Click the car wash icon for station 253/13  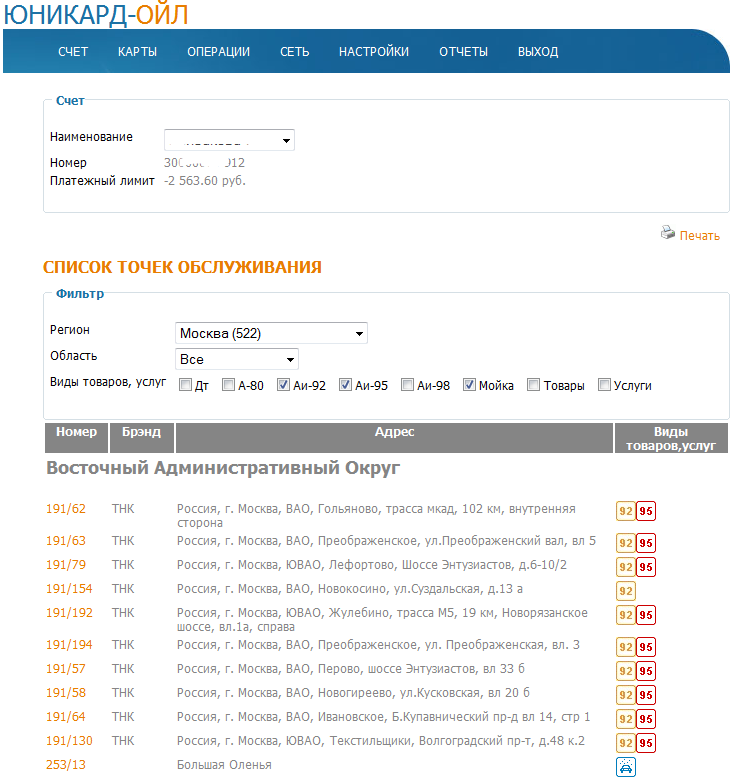625,767
